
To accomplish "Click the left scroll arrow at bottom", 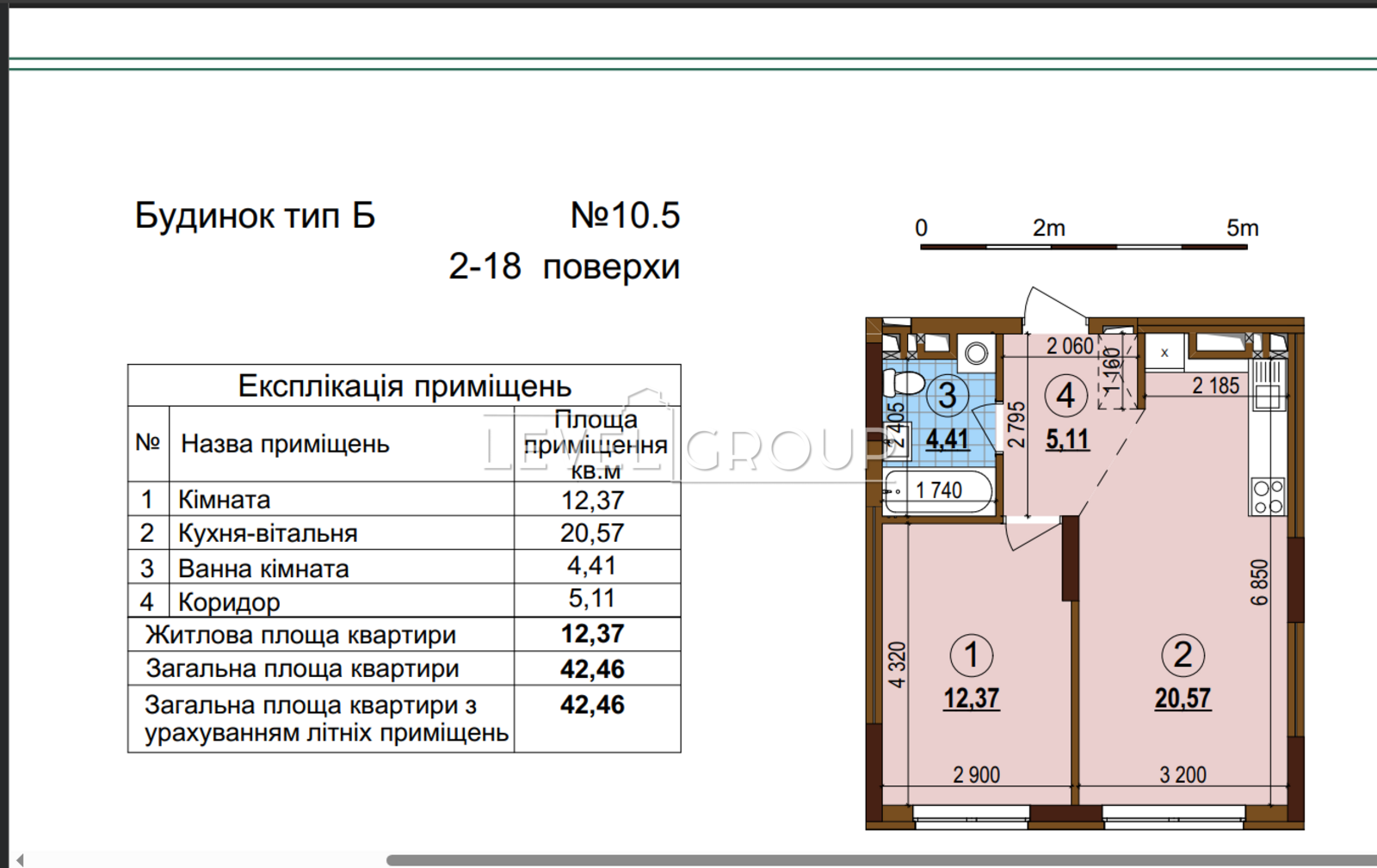I will click(x=19, y=859).
